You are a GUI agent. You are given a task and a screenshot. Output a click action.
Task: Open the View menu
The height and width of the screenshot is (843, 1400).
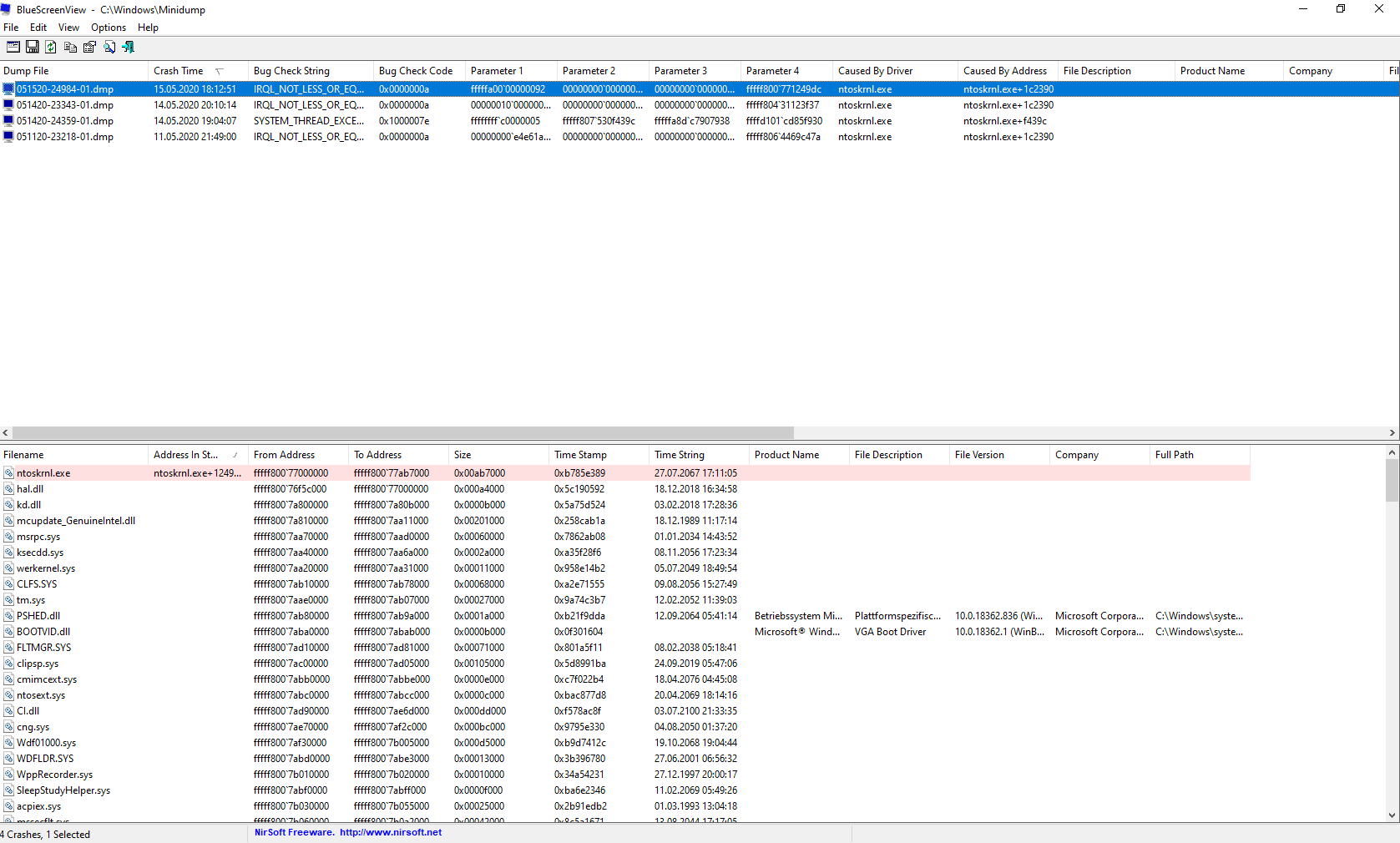tap(68, 28)
